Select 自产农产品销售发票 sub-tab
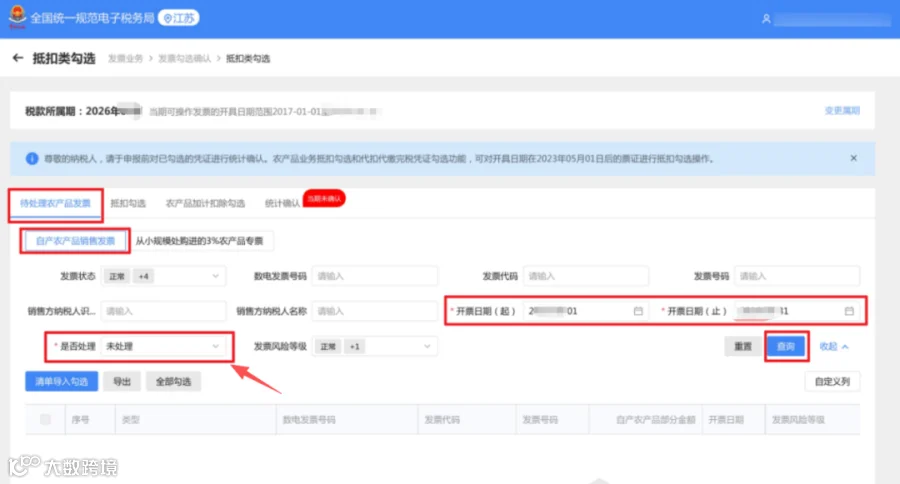The width and height of the screenshot is (900, 484). click(x=75, y=241)
